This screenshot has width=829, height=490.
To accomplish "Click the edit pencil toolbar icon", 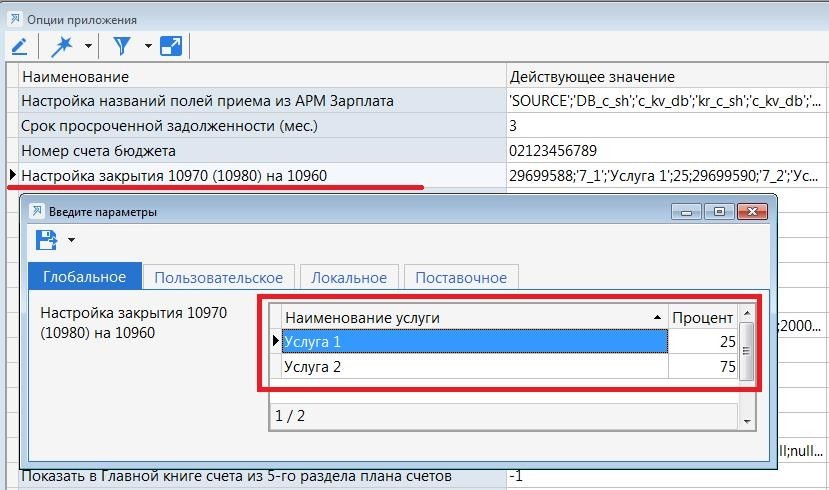I will 20,47.
